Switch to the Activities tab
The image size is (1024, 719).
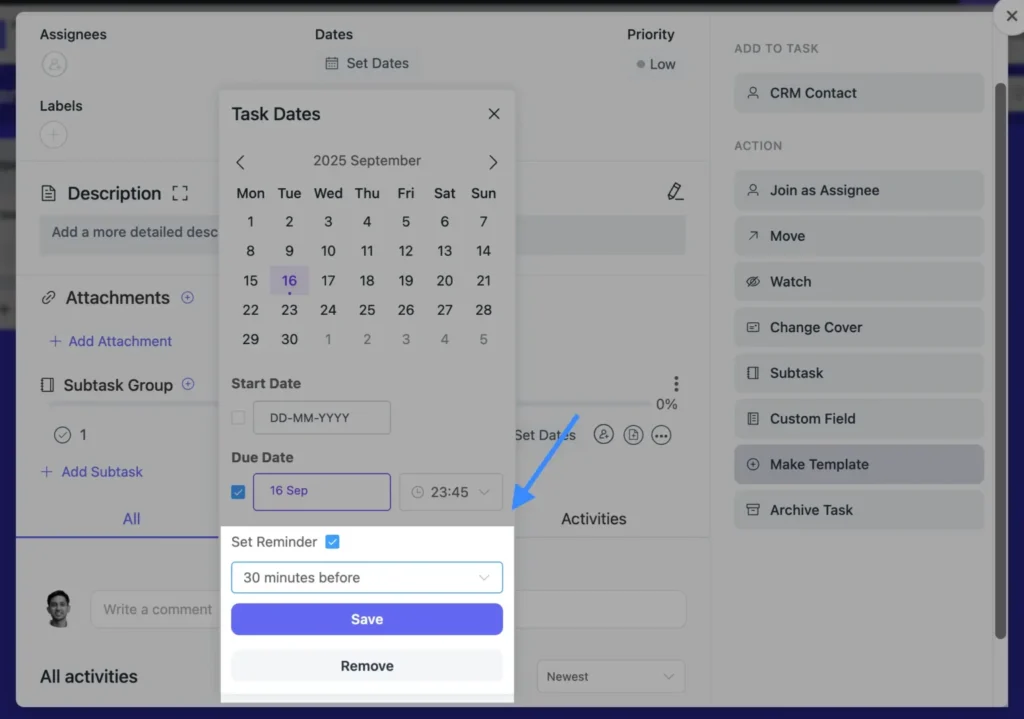tap(593, 519)
